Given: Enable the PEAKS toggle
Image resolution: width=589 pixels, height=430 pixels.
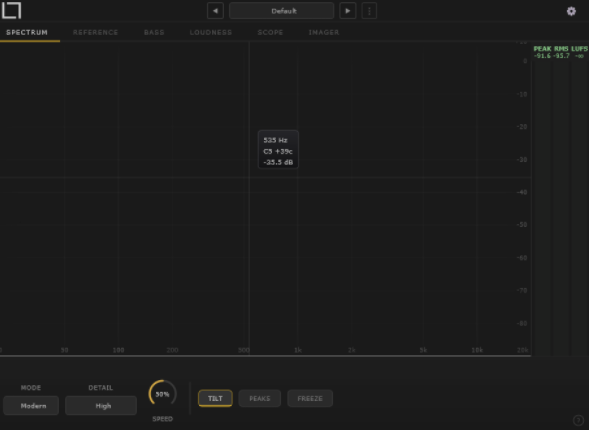Looking at the screenshot, I should click(260, 398).
